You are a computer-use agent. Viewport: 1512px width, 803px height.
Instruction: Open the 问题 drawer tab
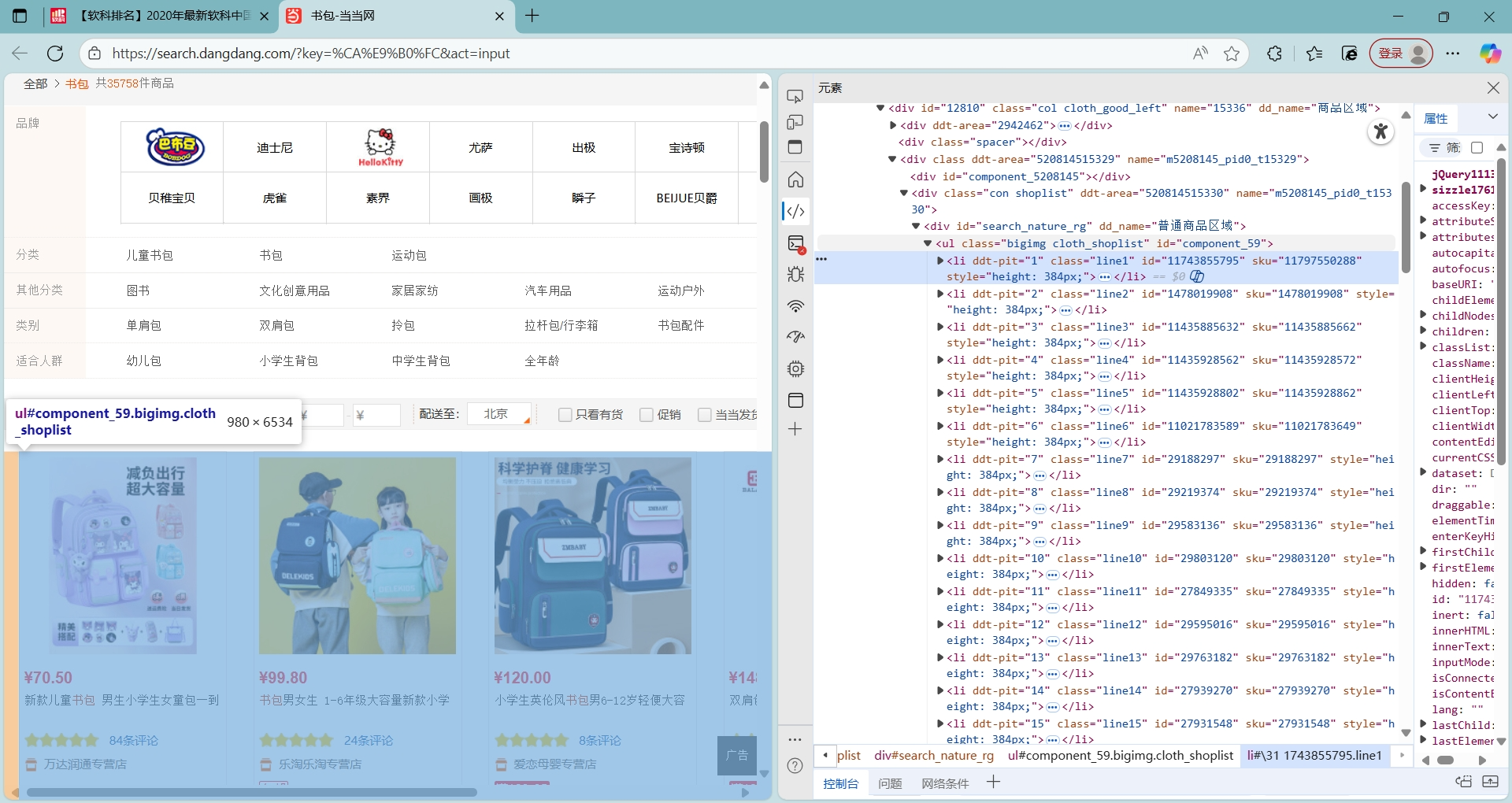tap(890, 784)
